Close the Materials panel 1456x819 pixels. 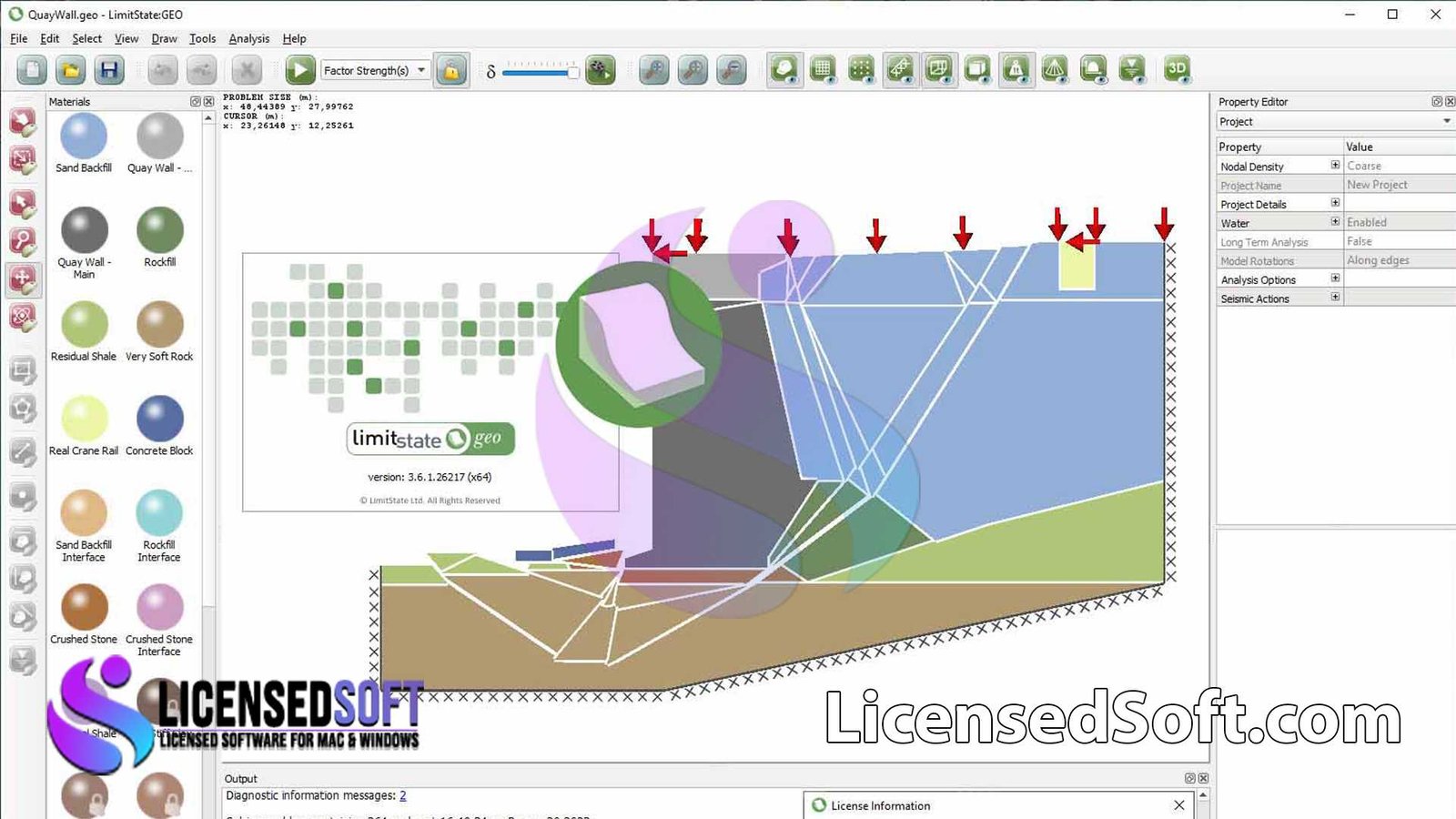click(208, 101)
